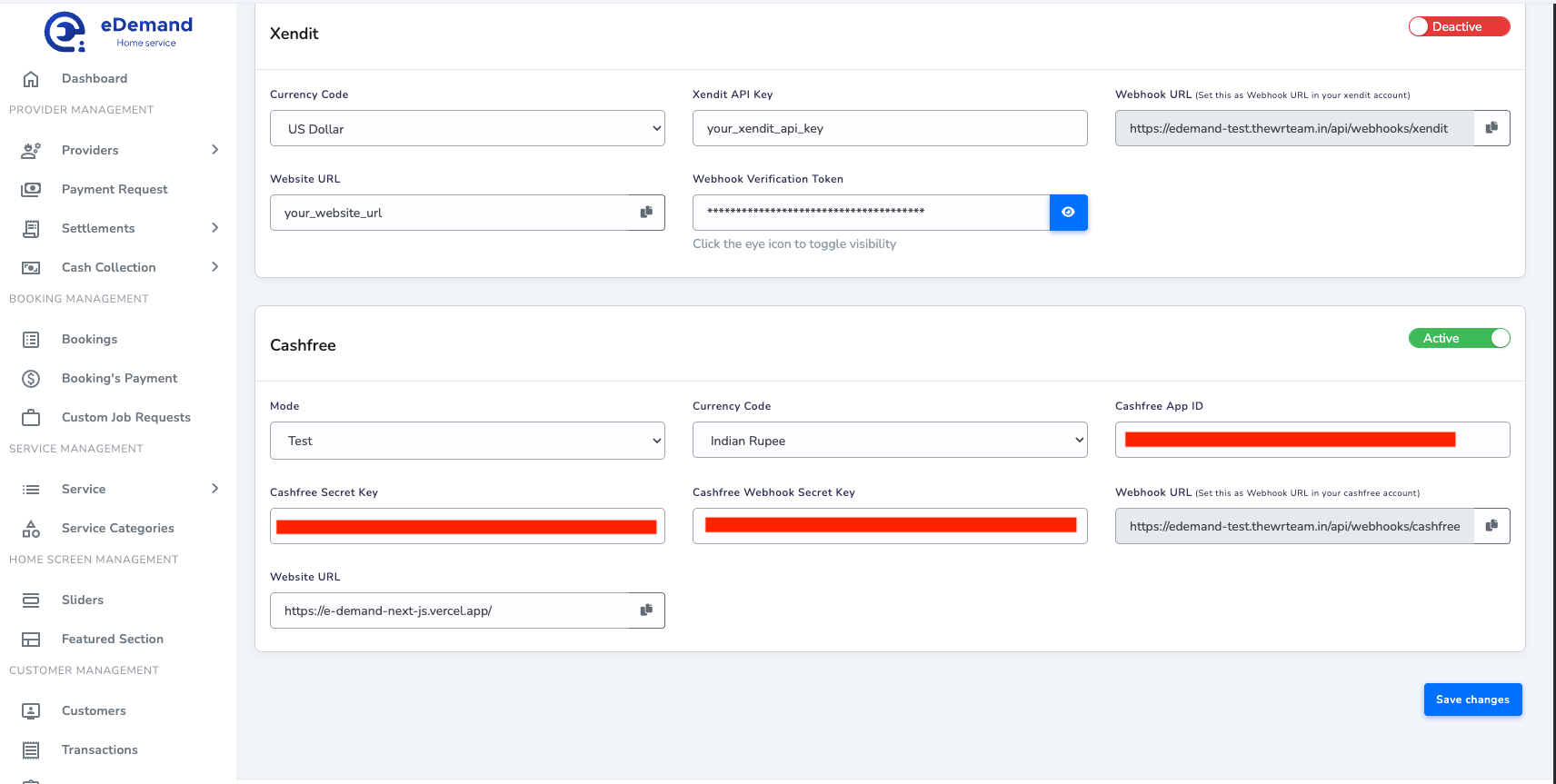Click copy icon in Xendit Website URL field

646,213
